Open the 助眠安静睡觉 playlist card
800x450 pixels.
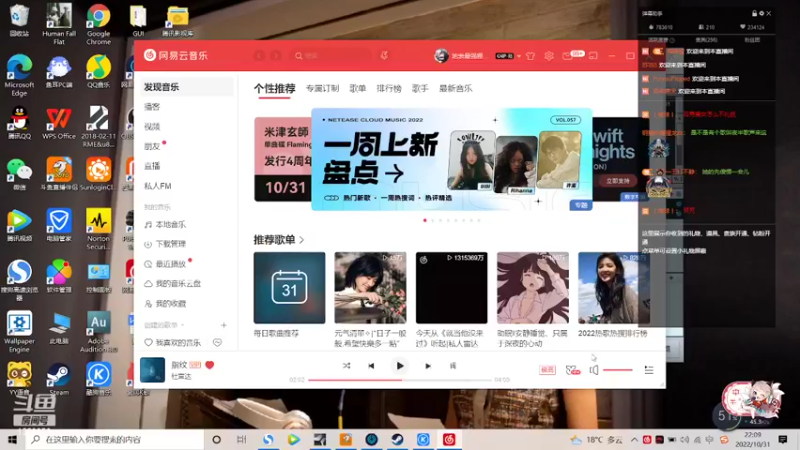click(533, 288)
